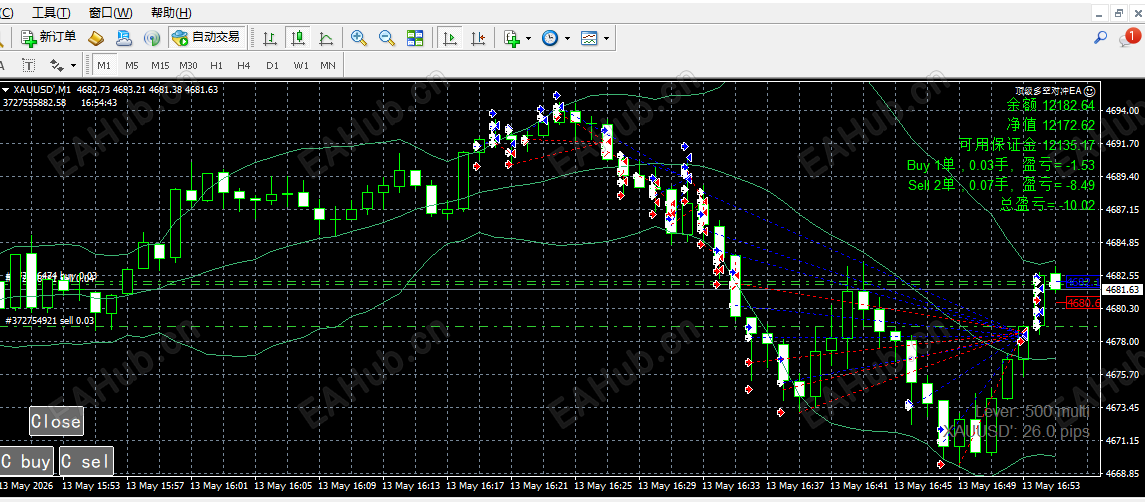Open the 帮助(H) menu

171,12
